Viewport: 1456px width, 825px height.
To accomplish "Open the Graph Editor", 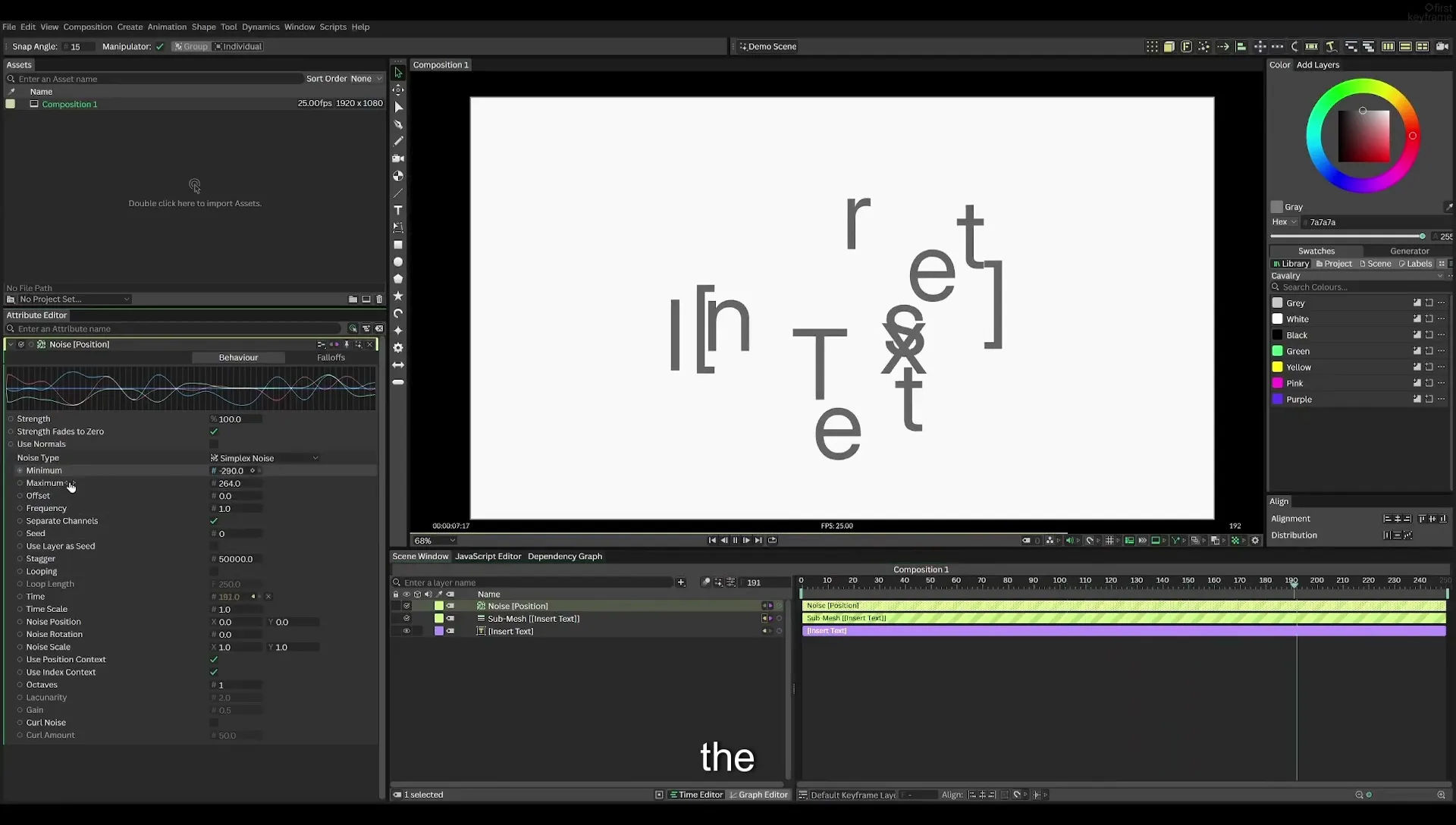I will tap(758, 795).
